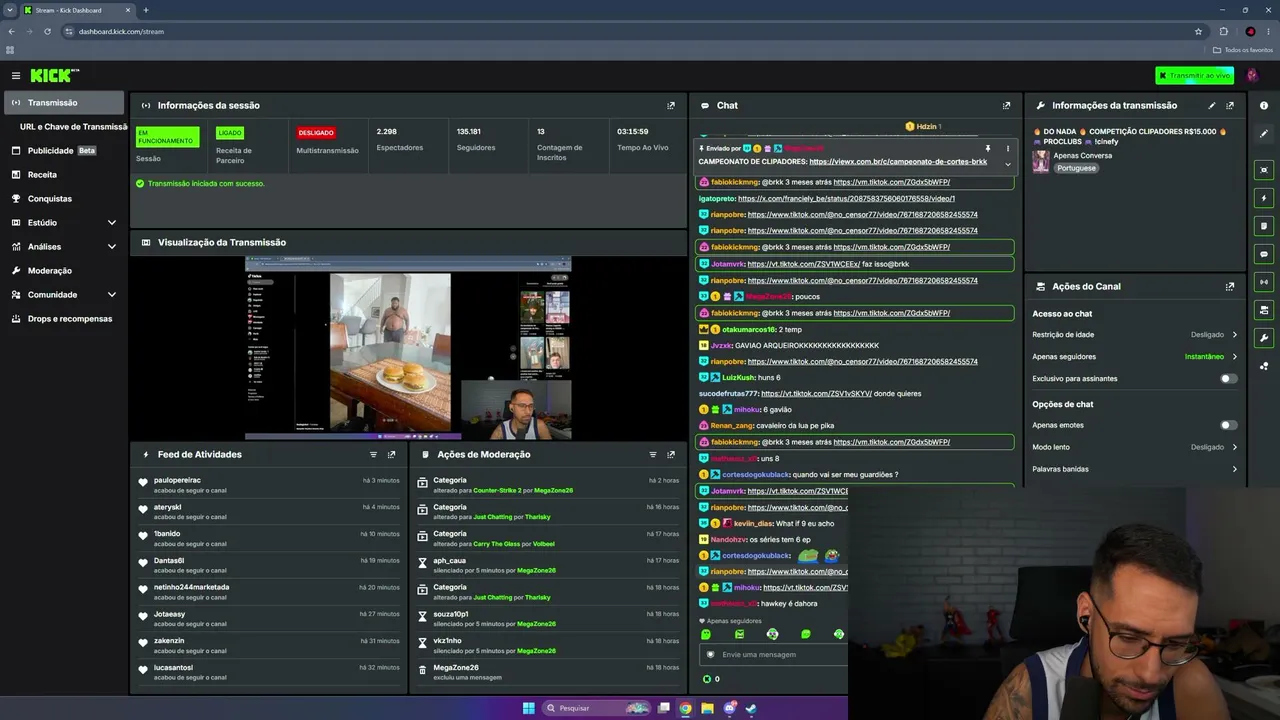Toggle the moderation actions widget in the right rail
The image size is (1280, 720).
(x=1264, y=226)
